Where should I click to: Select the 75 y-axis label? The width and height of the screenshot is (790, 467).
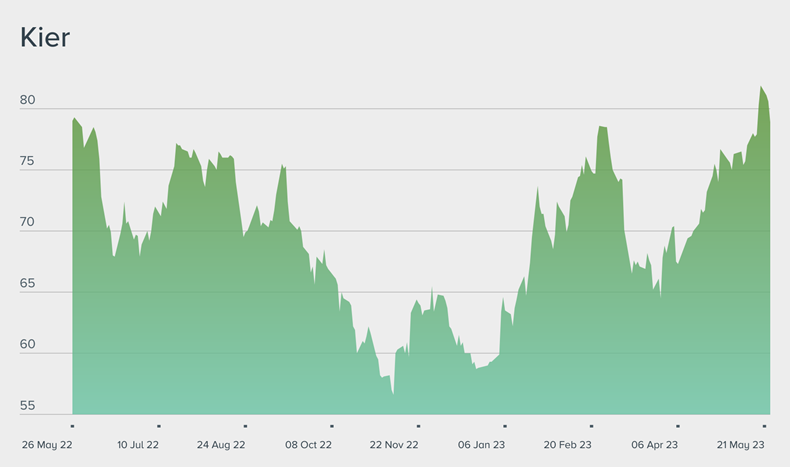pyautogui.click(x=27, y=162)
